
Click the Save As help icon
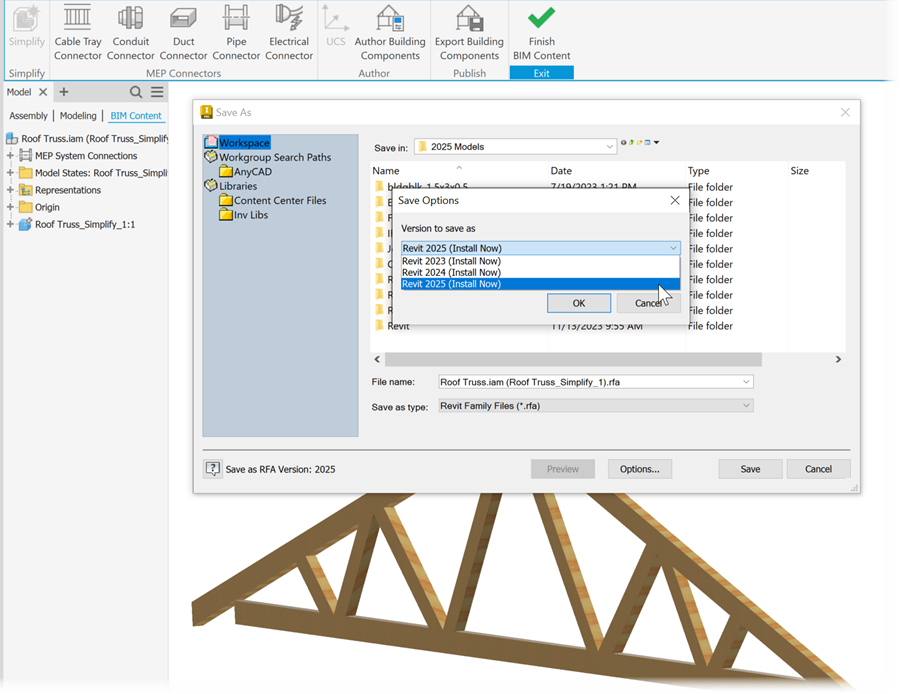[x=212, y=469]
